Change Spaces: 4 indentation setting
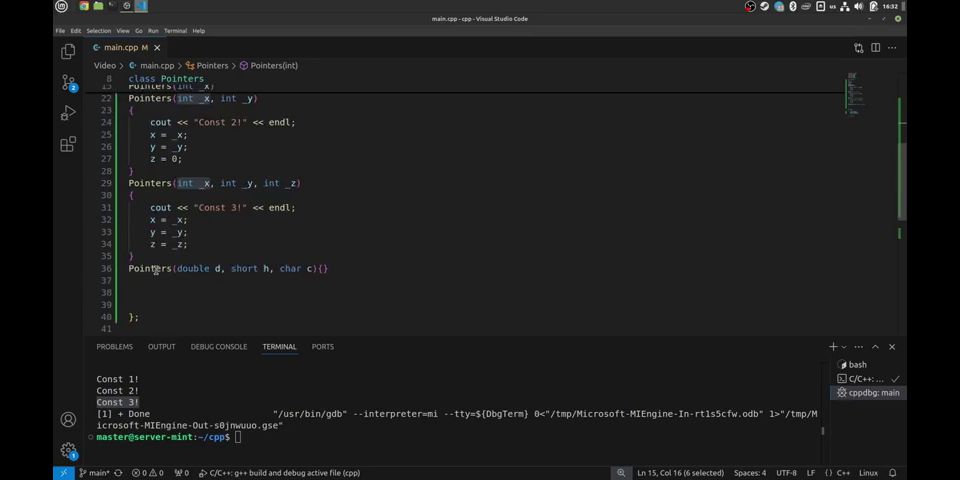 pos(750,473)
